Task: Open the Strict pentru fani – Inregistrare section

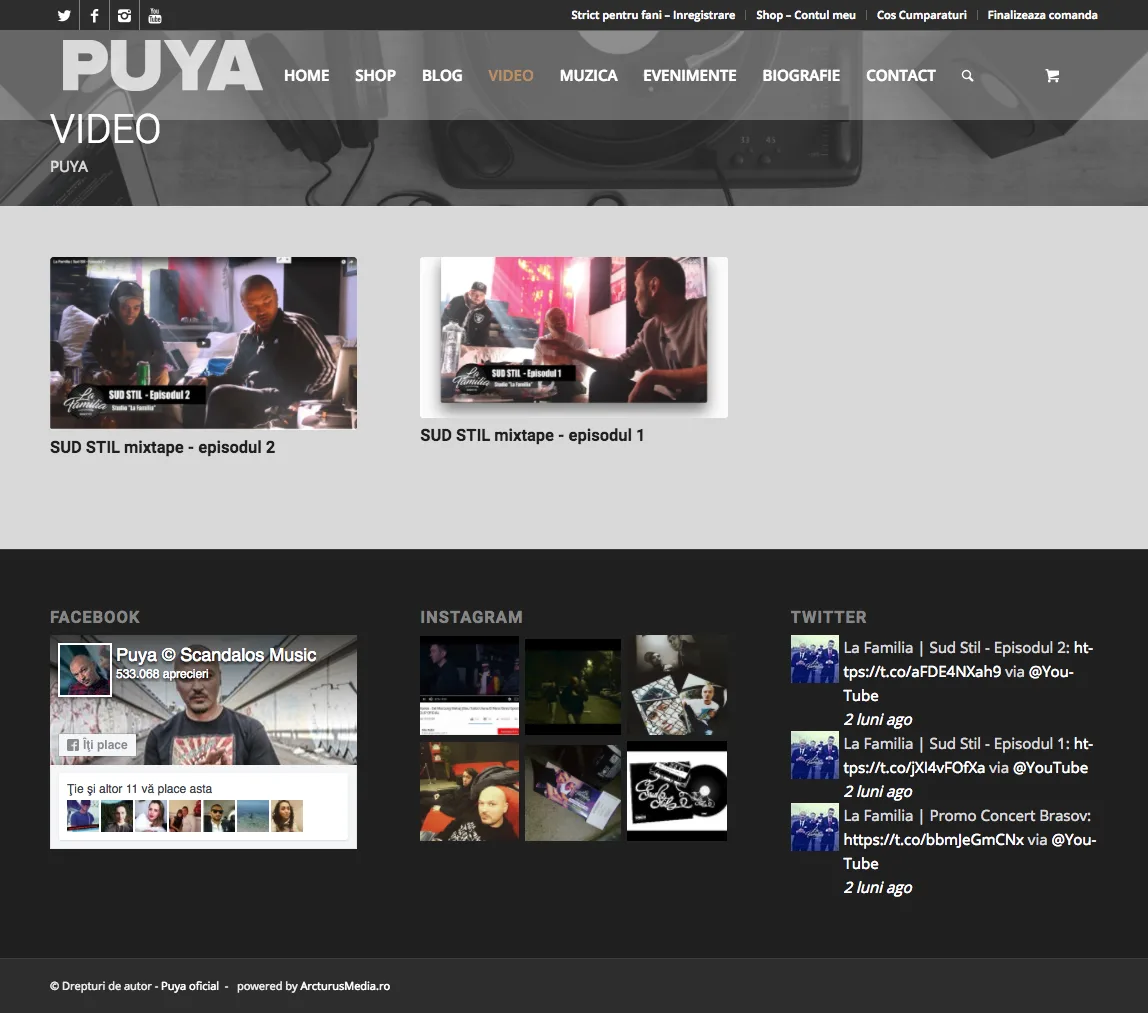Action: [x=652, y=15]
